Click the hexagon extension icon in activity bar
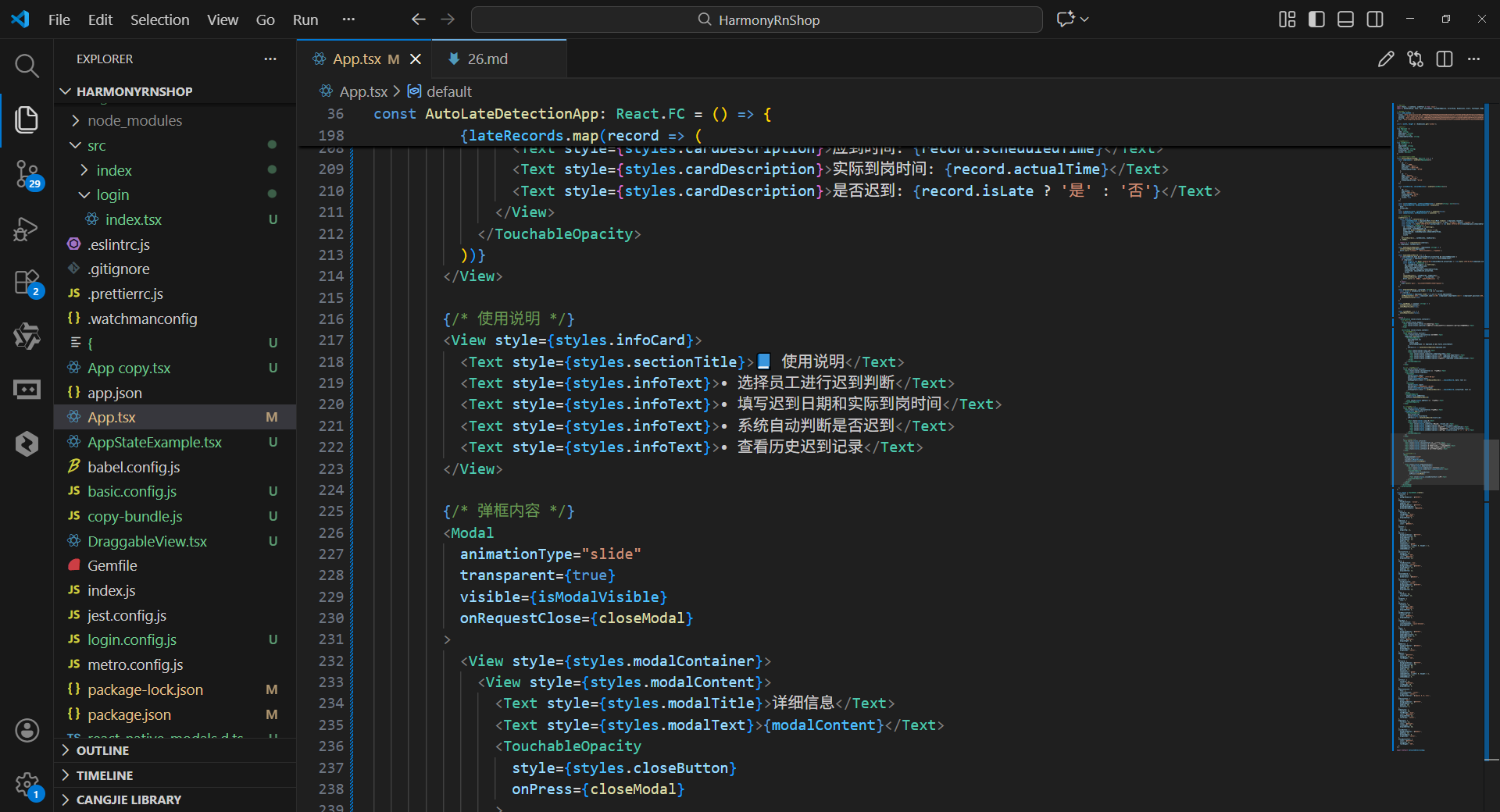 click(x=27, y=443)
